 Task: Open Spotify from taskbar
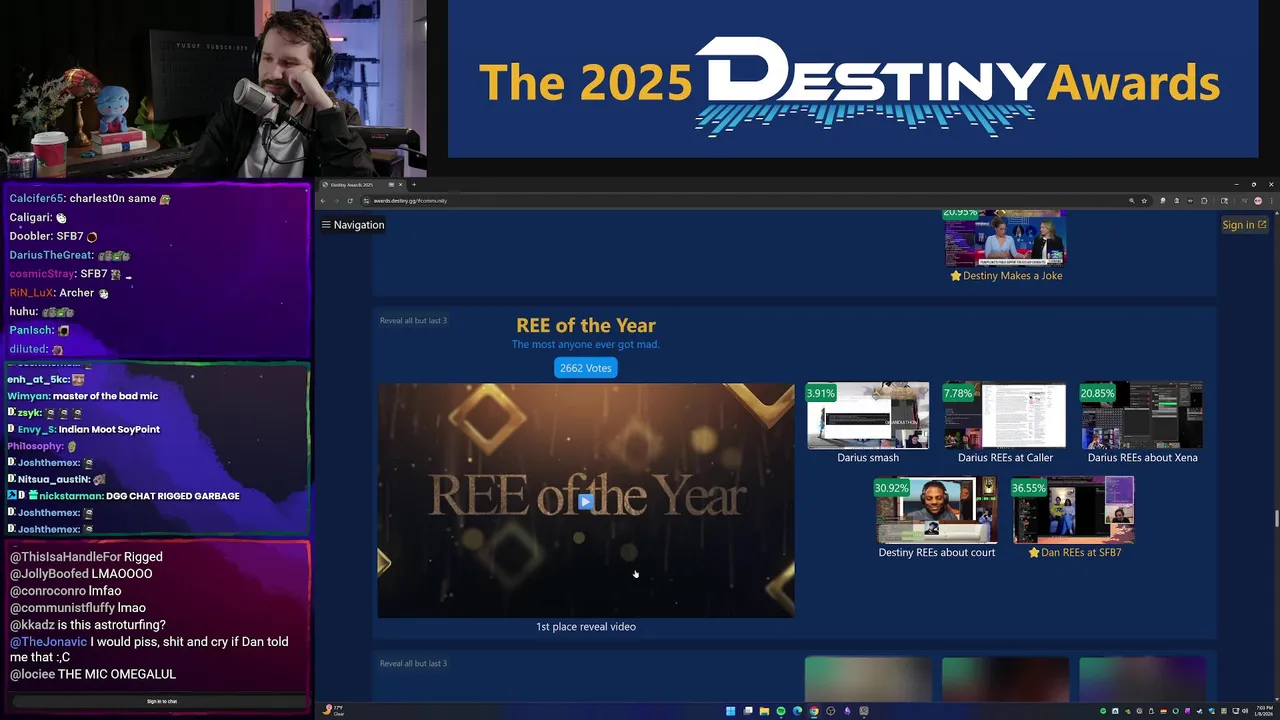coord(781,711)
